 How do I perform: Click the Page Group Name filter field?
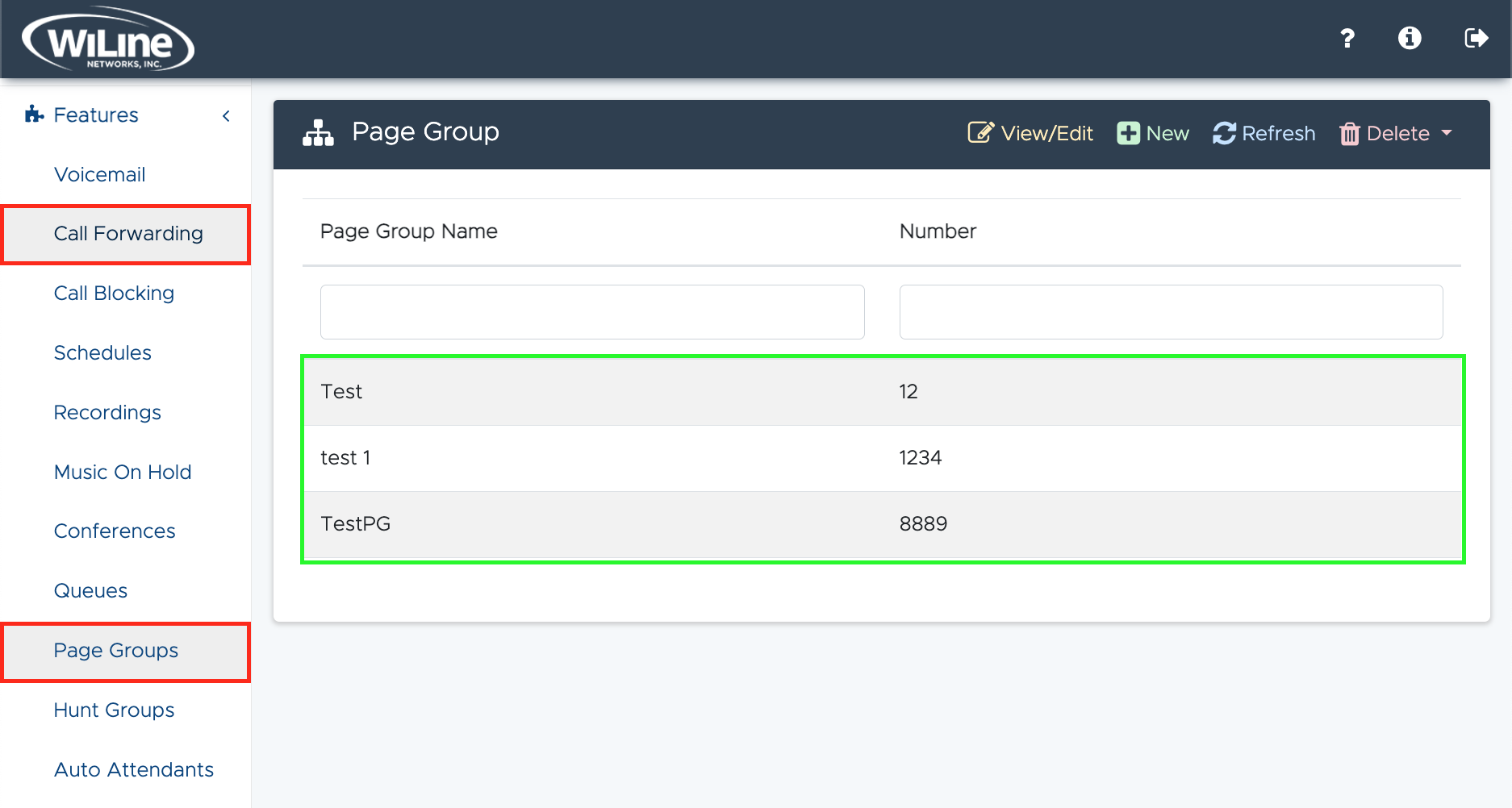pos(592,312)
